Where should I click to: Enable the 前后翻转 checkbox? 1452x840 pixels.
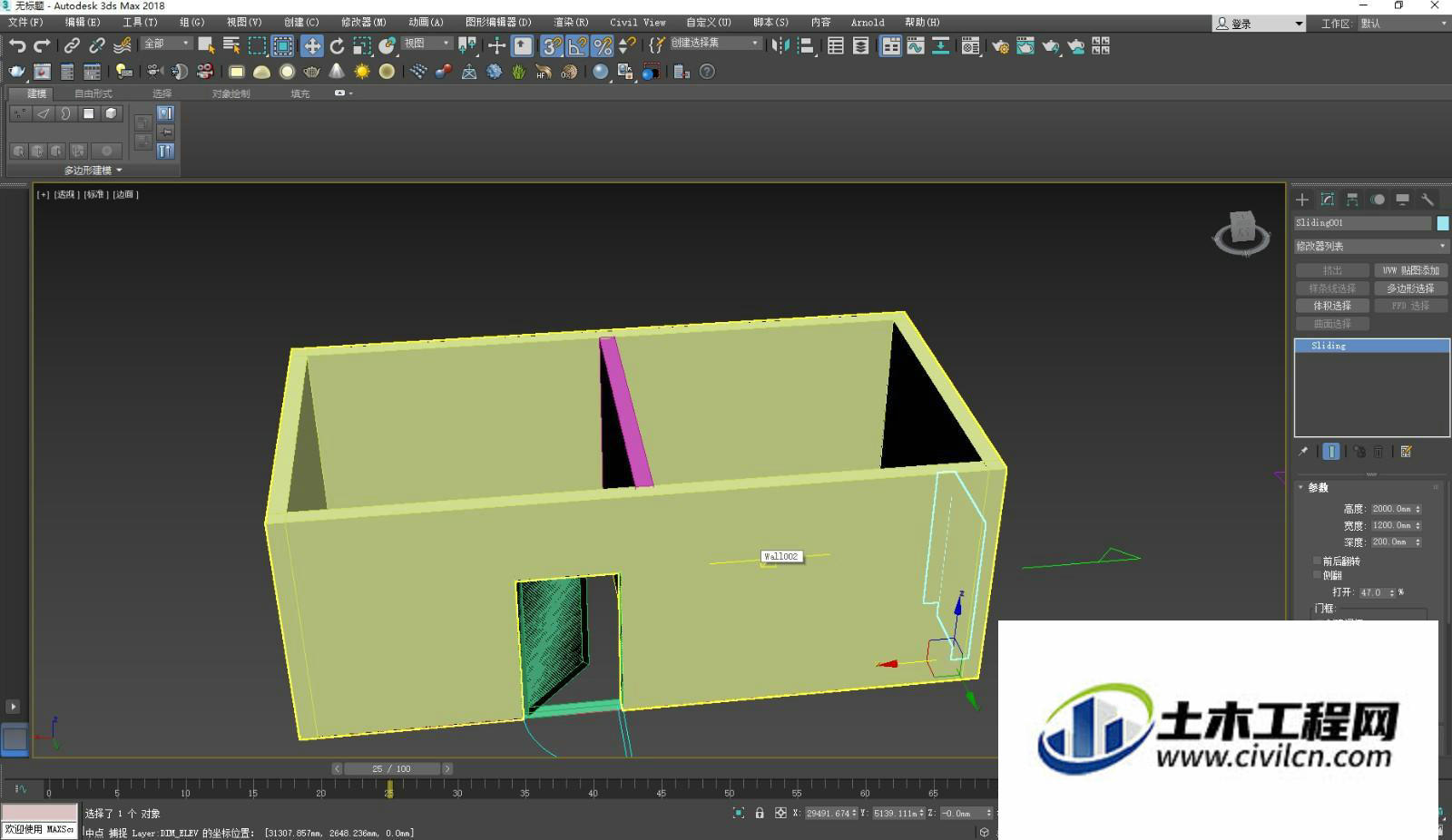(x=1317, y=561)
